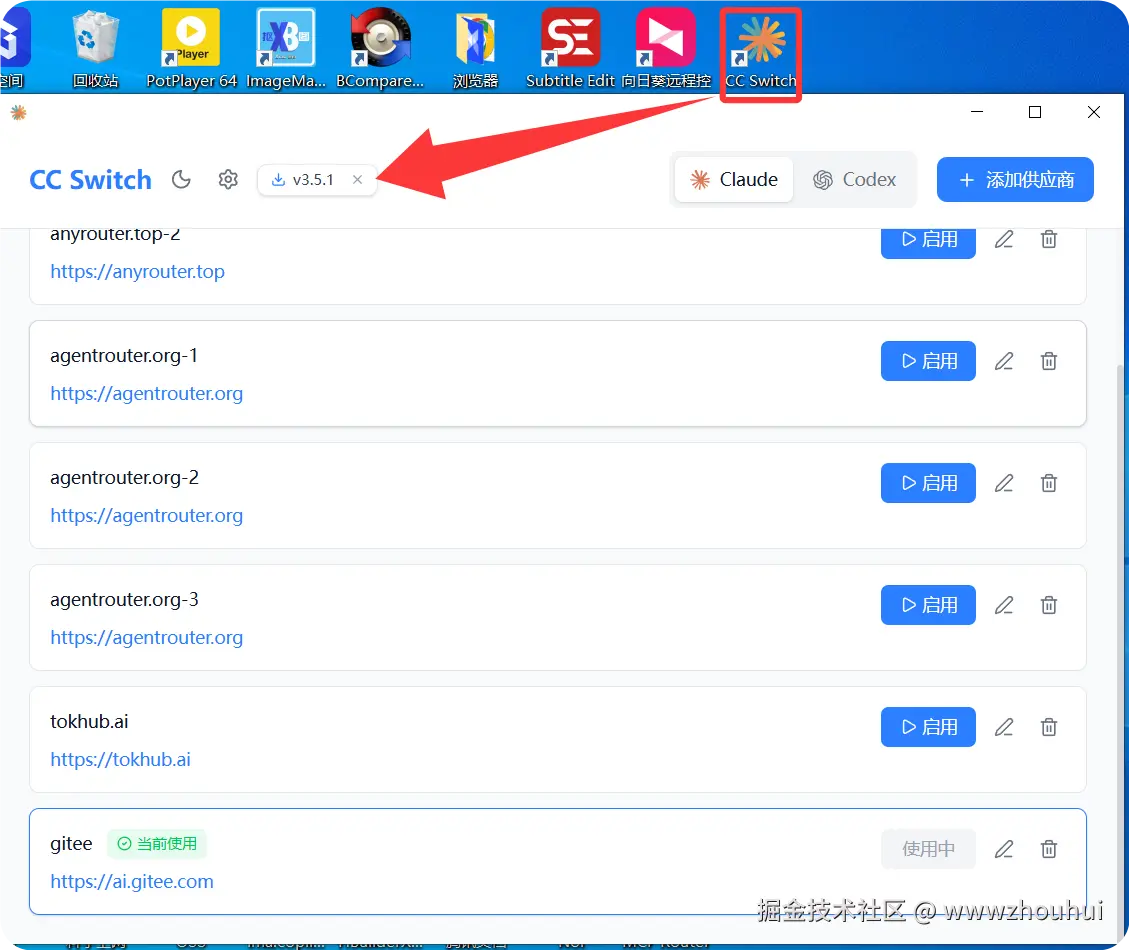Viewport: 1129px width, 950px height.
Task: Select the 向日葵远程控 desktop shortcut
Action: click(666, 48)
